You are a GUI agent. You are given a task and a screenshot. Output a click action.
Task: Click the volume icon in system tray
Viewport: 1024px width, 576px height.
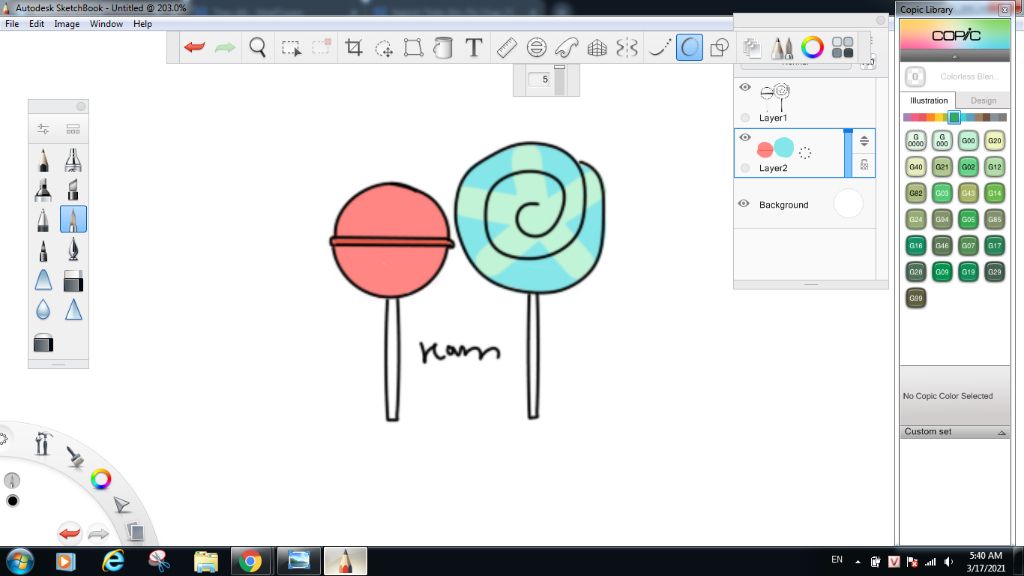948,562
